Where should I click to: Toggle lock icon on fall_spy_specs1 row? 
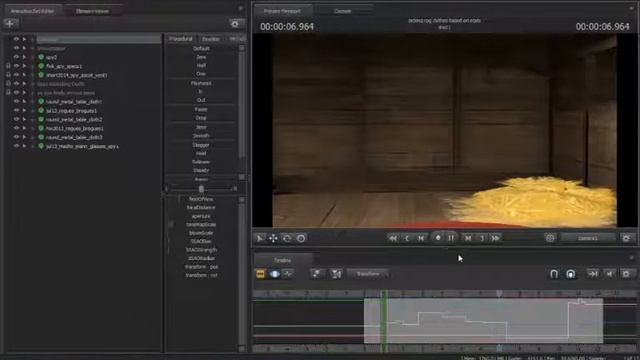coord(8,66)
